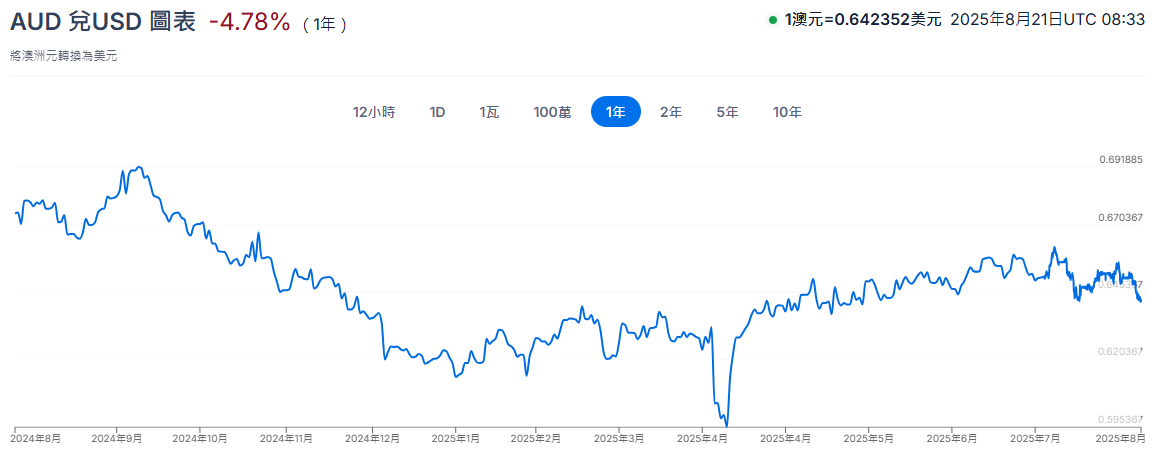The height and width of the screenshot is (450, 1156).
Task: Click the 2025年2月 x-axis label
Action: (x=537, y=438)
